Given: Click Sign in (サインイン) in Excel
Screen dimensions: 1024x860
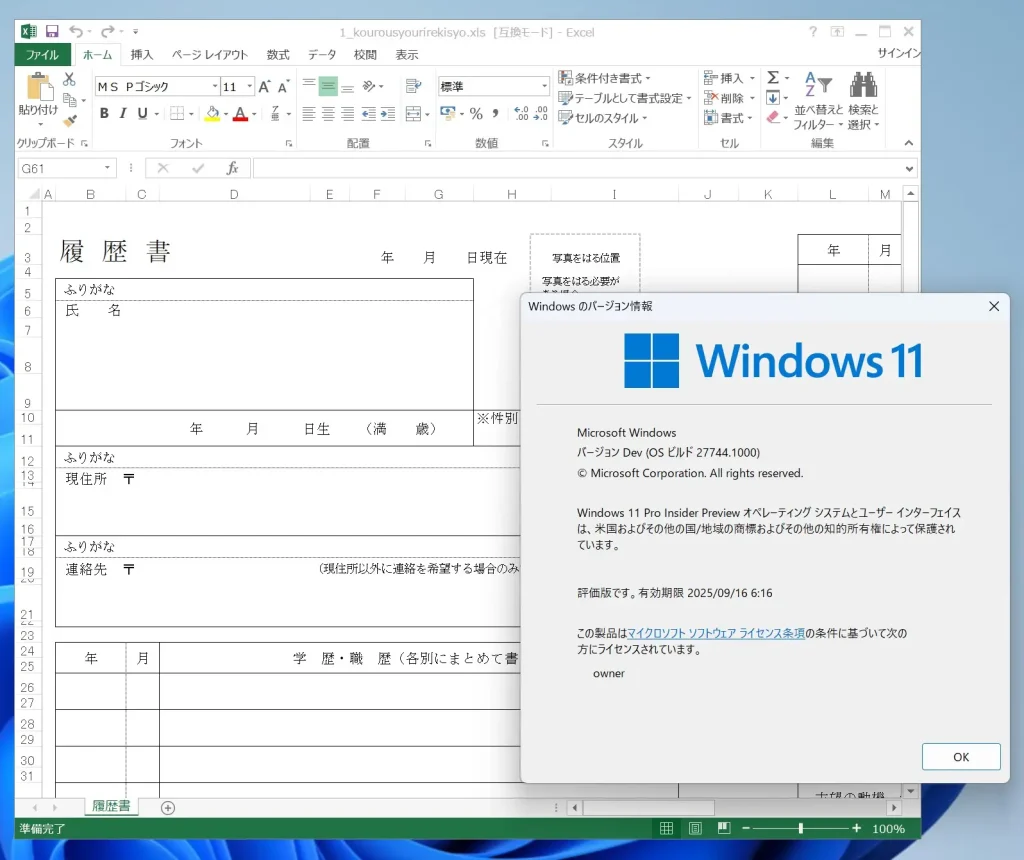Looking at the screenshot, I should (x=899, y=53).
